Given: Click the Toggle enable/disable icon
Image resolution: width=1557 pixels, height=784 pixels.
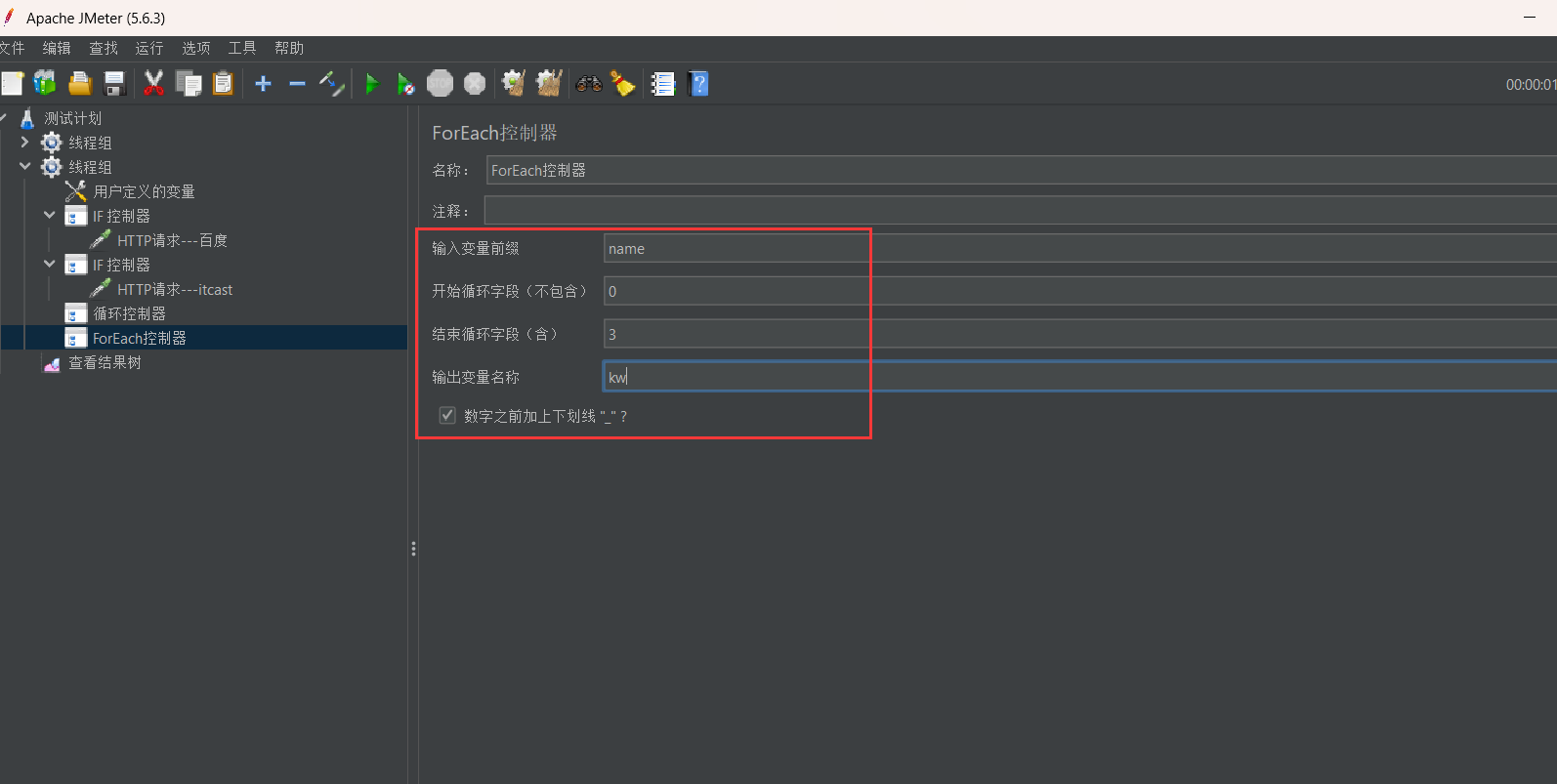Looking at the screenshot, I should [332, 84].
